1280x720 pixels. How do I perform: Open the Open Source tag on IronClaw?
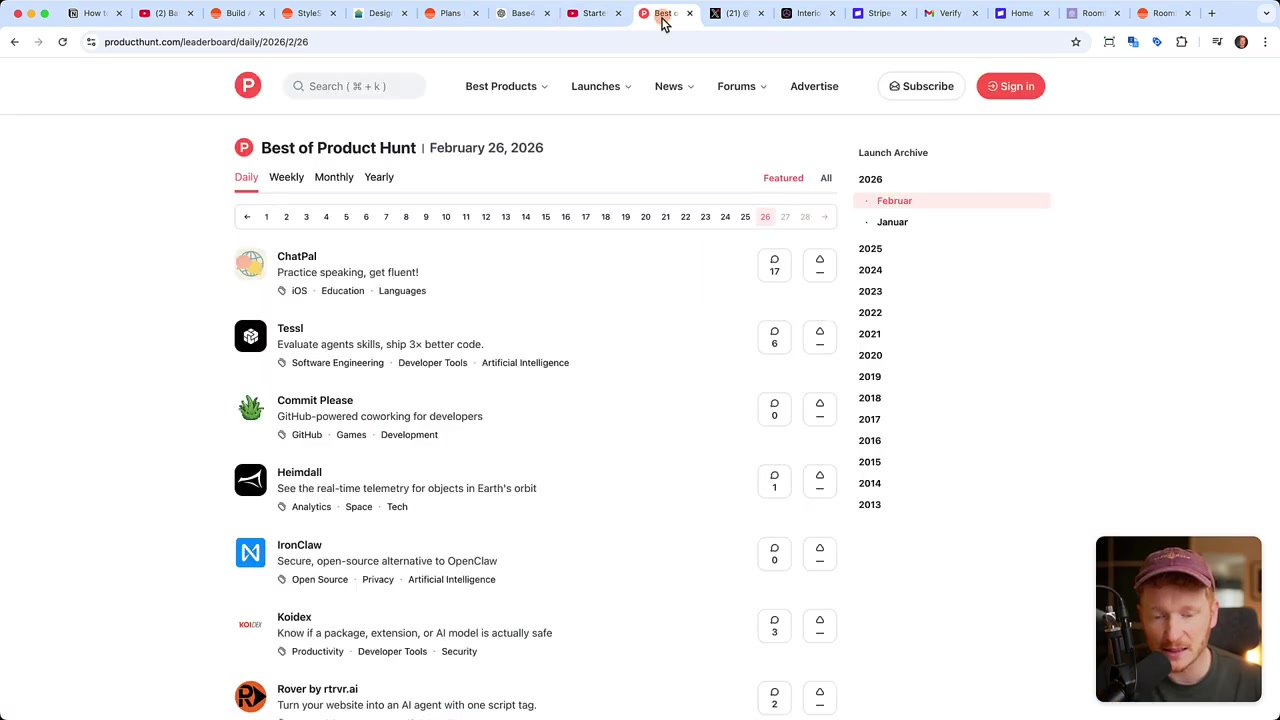[x=320, y=580]
